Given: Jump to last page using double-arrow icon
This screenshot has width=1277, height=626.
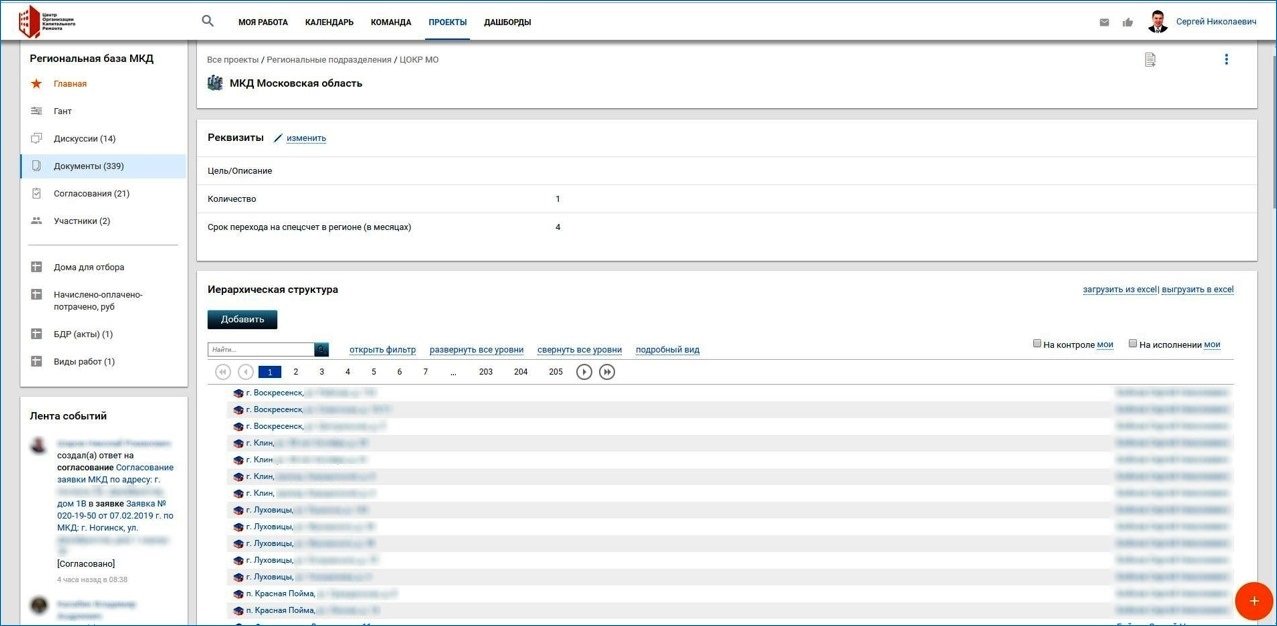Looking at the screenshot, I should click(607, 372).
